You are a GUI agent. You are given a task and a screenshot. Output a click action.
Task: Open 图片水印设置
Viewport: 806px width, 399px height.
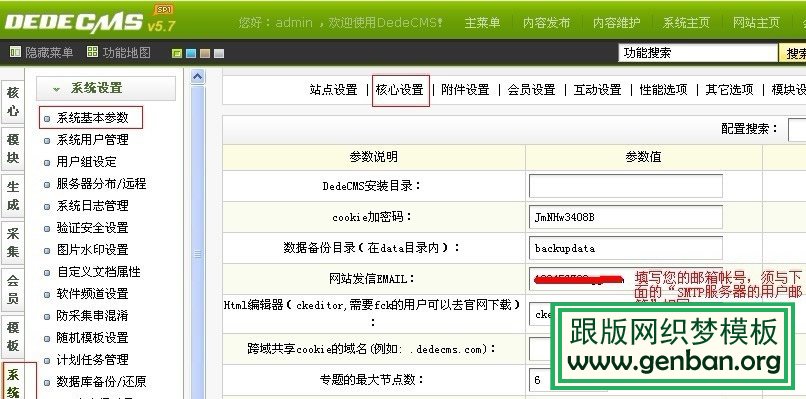coord(93,250)
